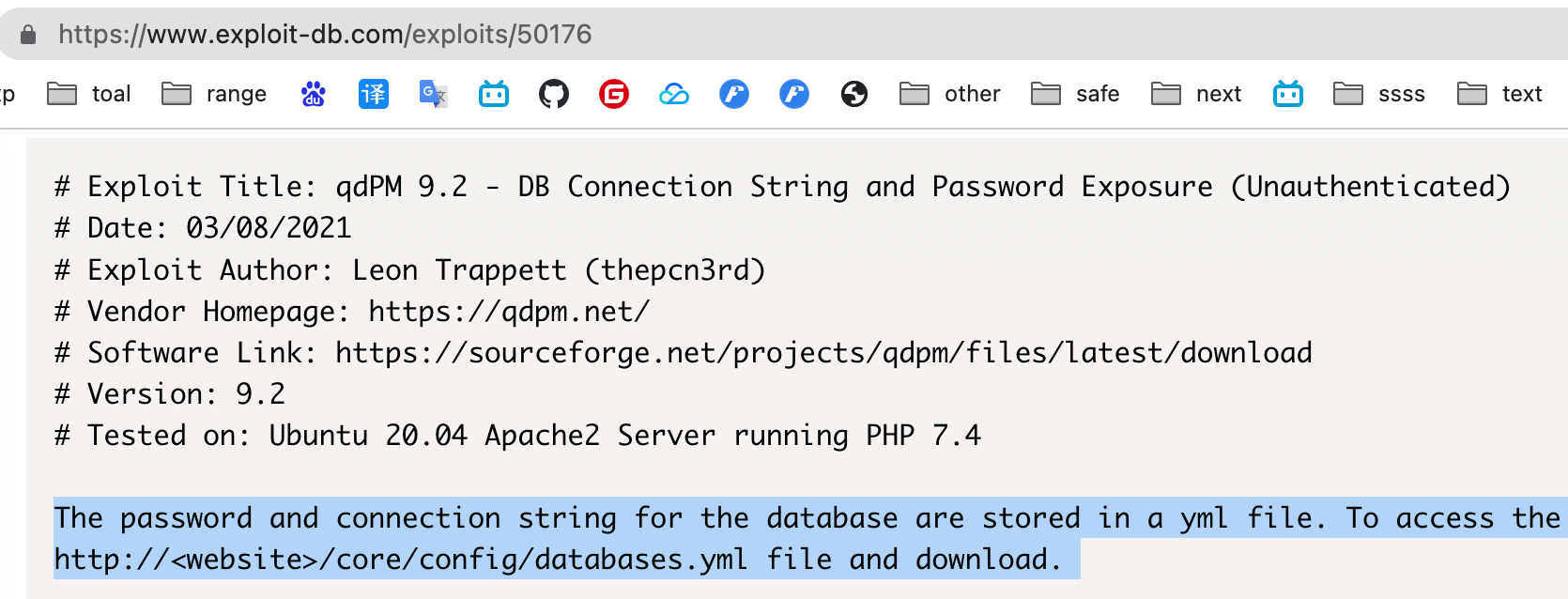This screenshot has width=1568, height=599.
Task: Open the Google Translate bookmark icon
Action: [x=433, y=94]
